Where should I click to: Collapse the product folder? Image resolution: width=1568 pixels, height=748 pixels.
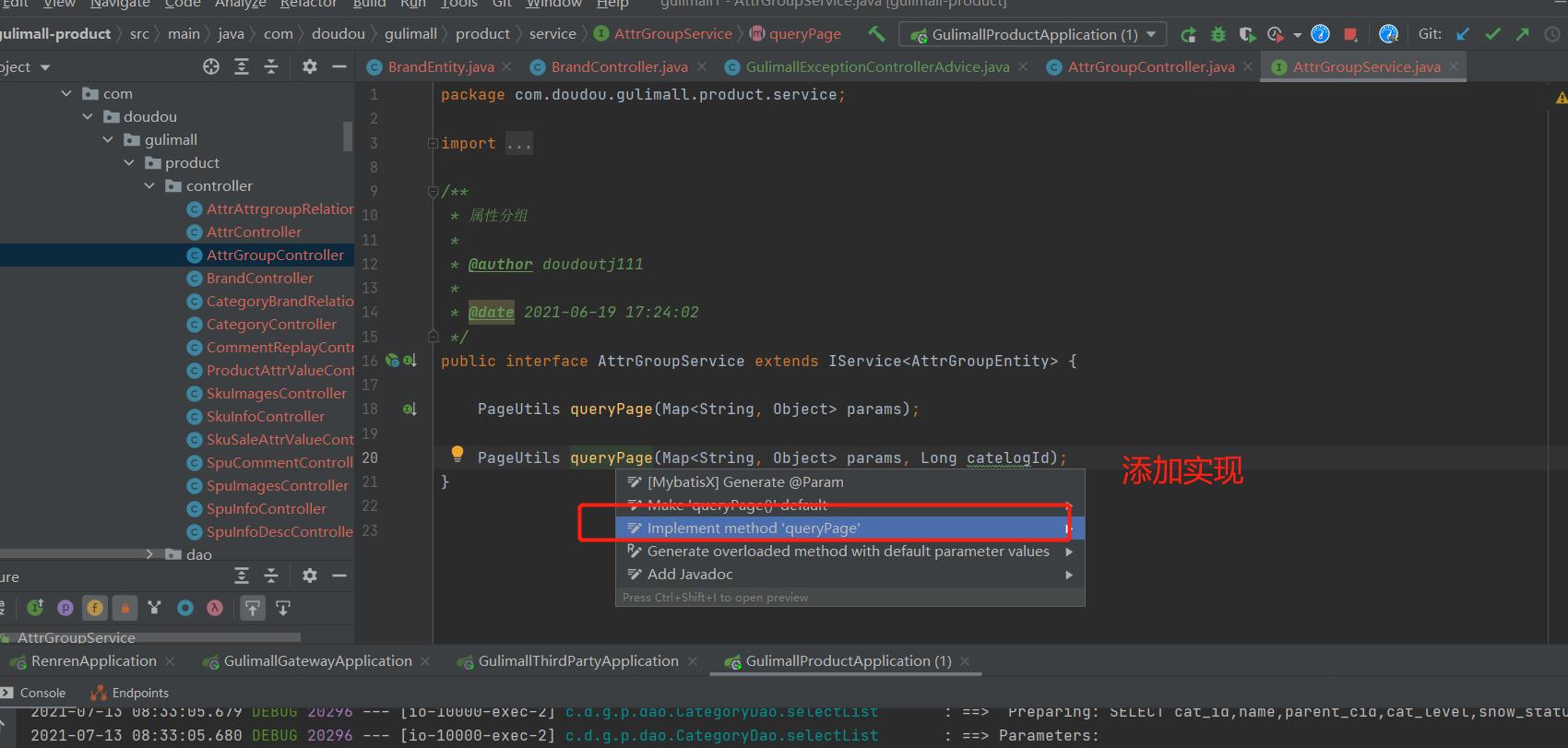click(129, 162)
